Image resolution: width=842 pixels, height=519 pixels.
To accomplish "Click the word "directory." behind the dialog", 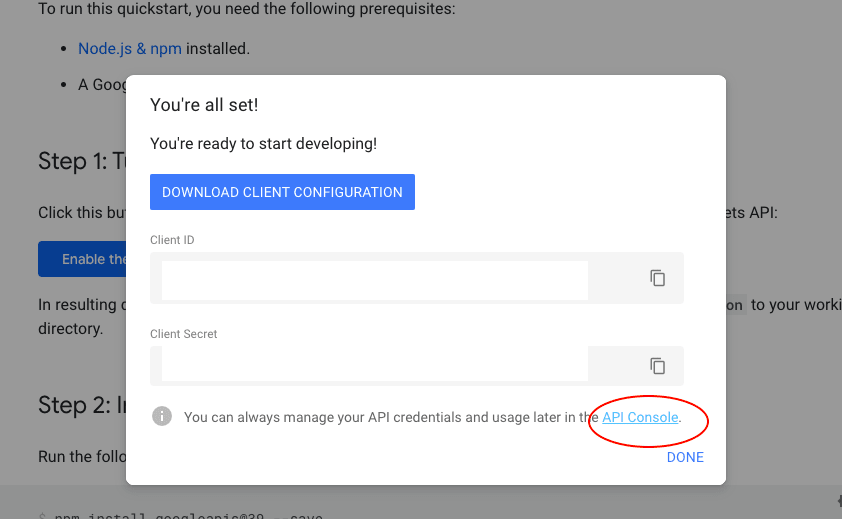I will (x=70, y=329).
